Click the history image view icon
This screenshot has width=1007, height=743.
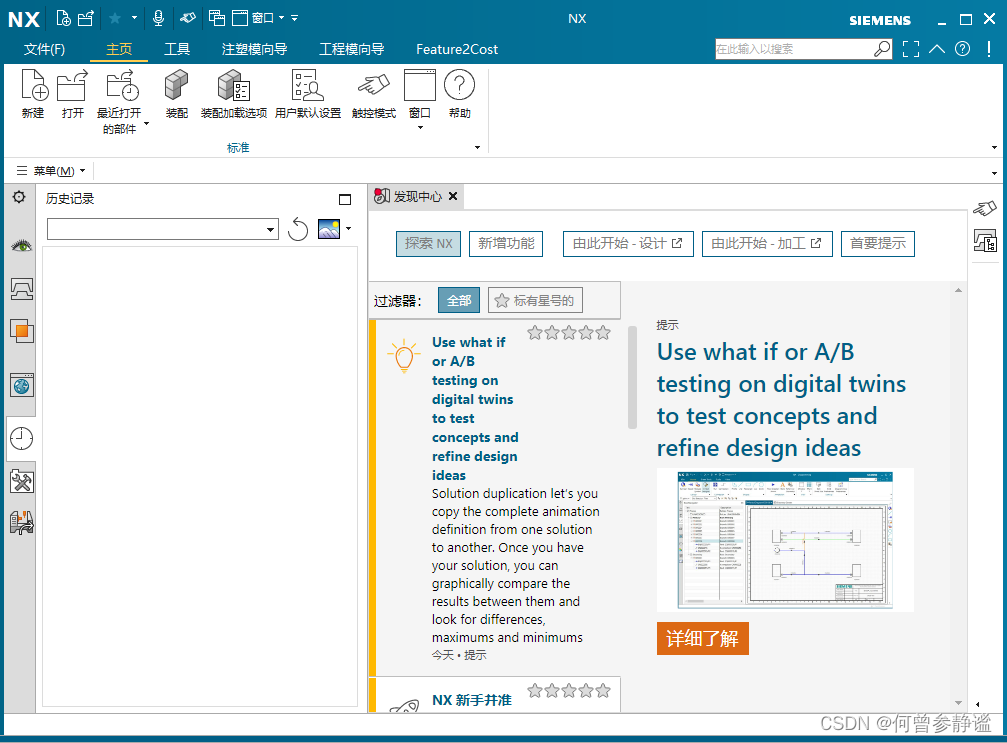[329, 229]
